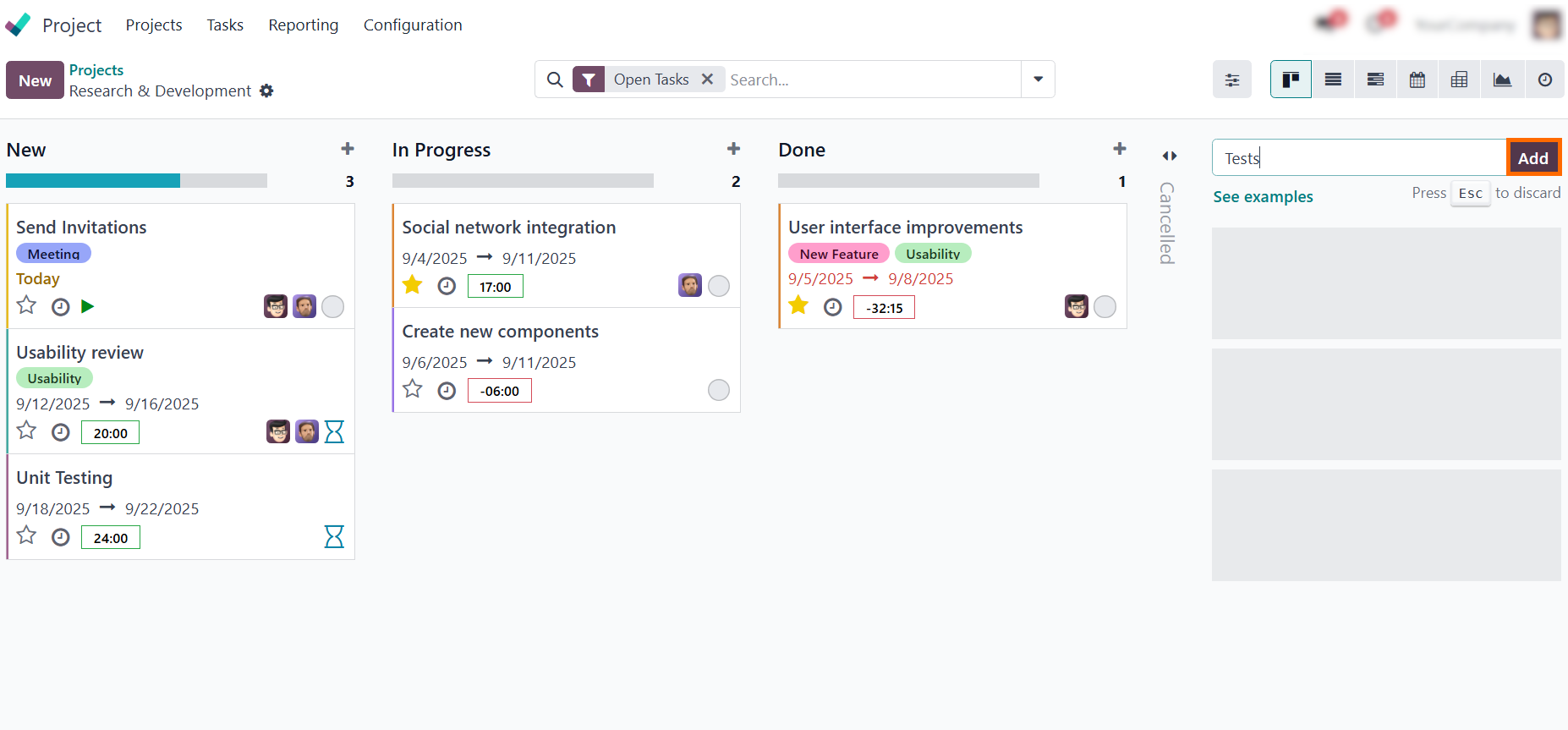Open the clock icon on Unit Testing
Screen dimensions: 1568x730
pyautogui.click(x=59, y=536)
